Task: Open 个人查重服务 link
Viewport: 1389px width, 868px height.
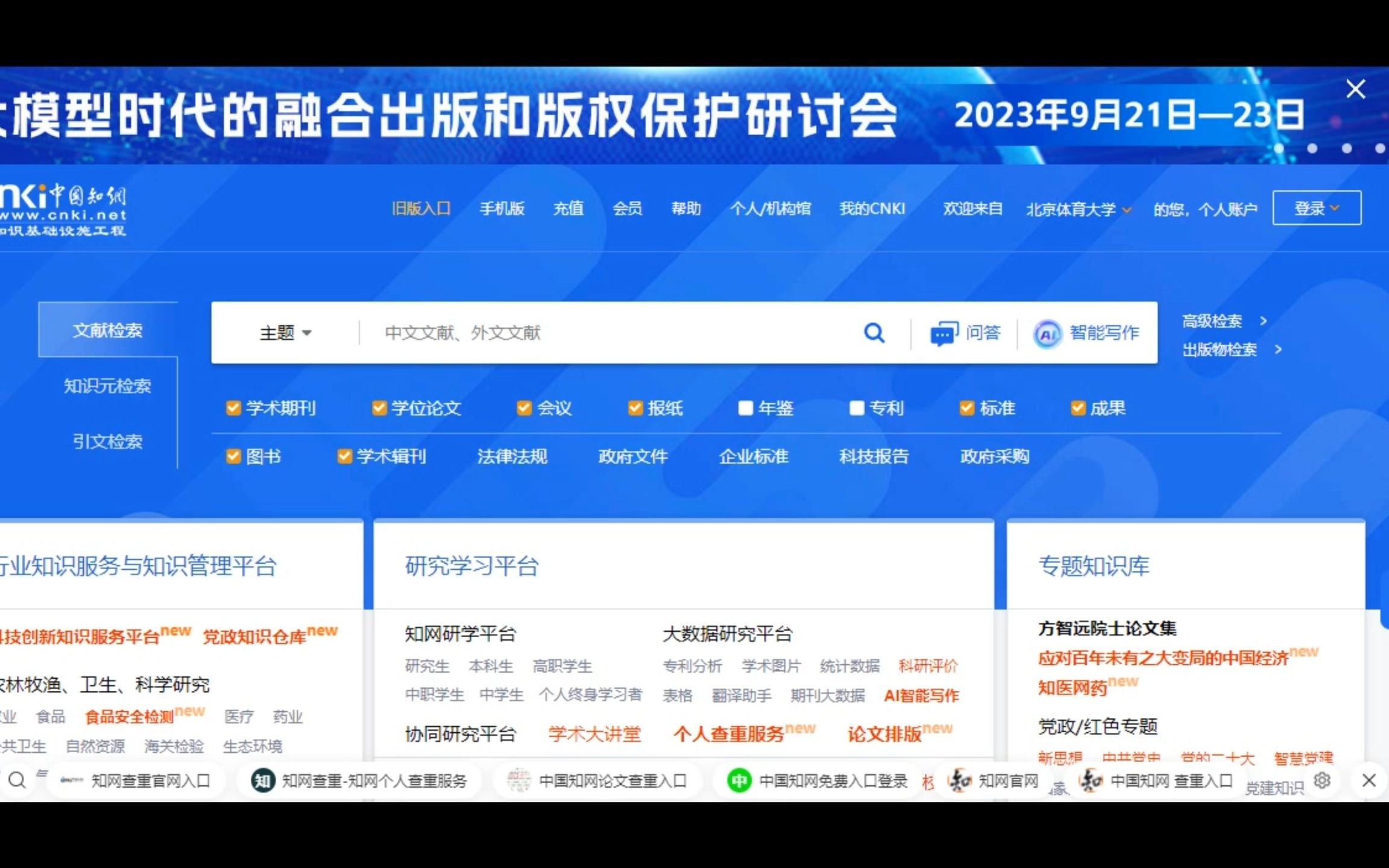Action: click(729, 734)
